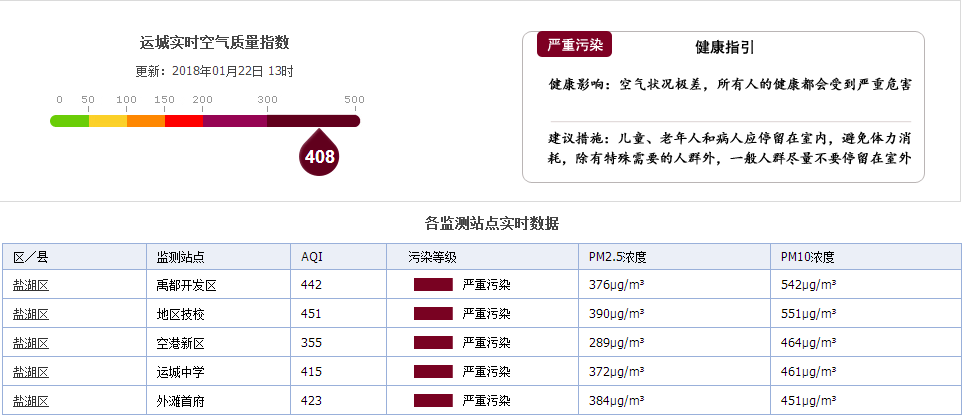The width and height of the screenshot is (966, 417).
Task: Click the AQI value 442
Action: point(312,285)
